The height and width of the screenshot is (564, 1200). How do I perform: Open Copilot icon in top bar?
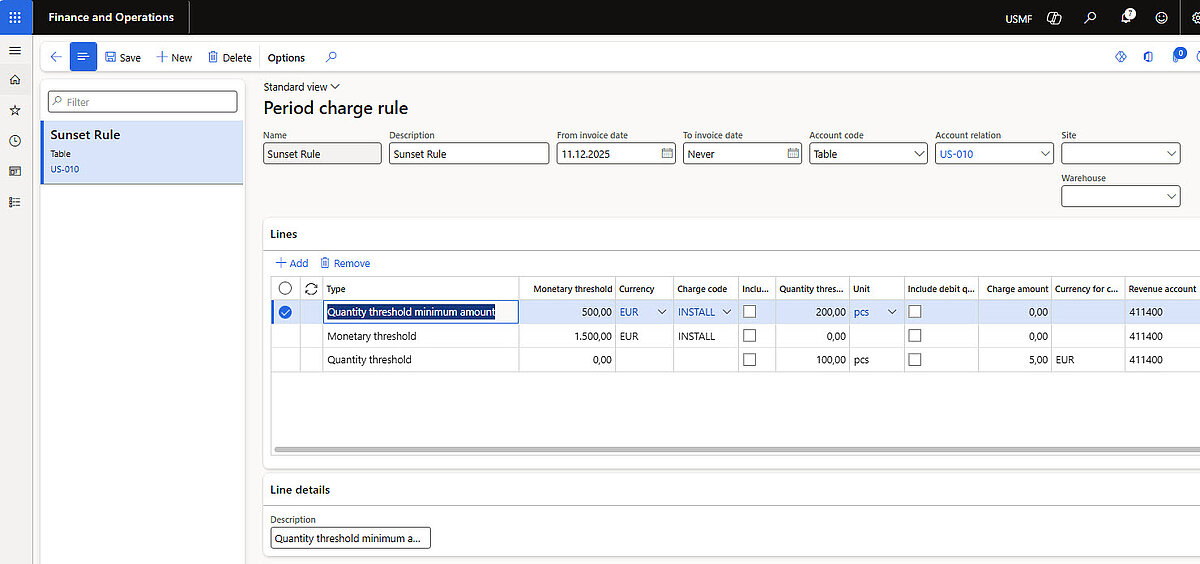[1054, 18]
